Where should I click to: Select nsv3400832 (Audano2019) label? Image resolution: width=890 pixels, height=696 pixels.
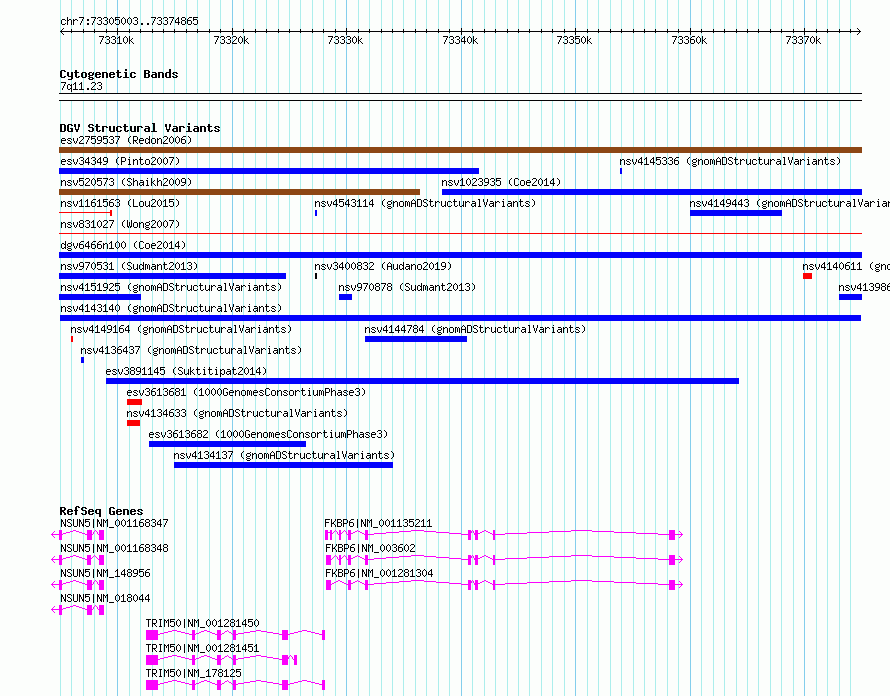pyautogui.click(x=383, y=266)
